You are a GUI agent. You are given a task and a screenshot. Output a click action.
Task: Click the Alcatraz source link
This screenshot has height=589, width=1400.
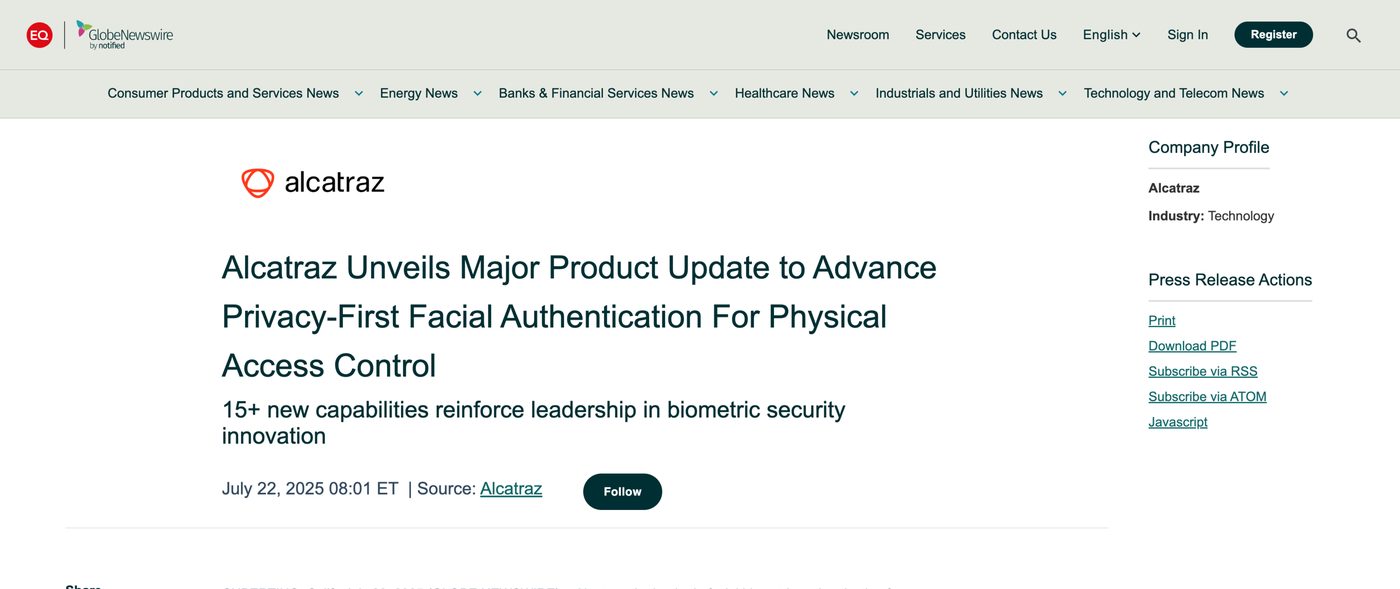coord(511,489)
